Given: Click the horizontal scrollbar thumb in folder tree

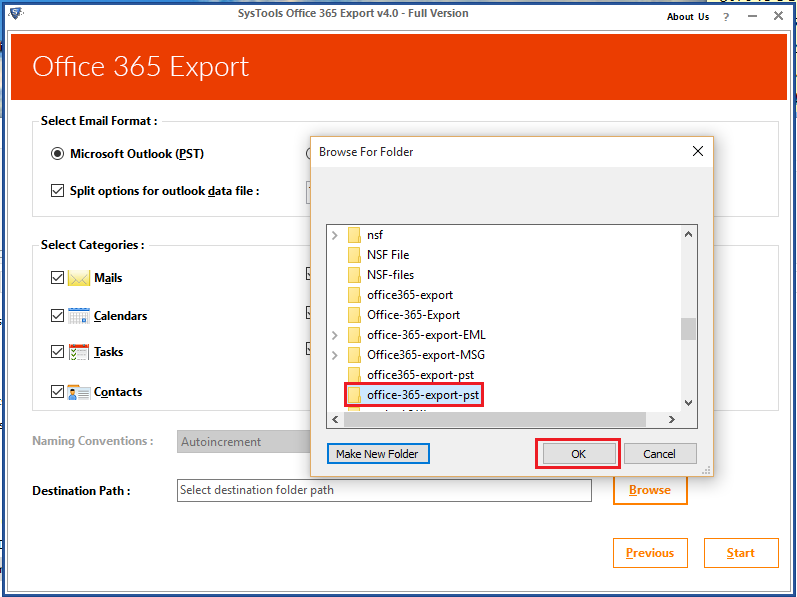Looking at the screenshot, I should tap(495, 420).
